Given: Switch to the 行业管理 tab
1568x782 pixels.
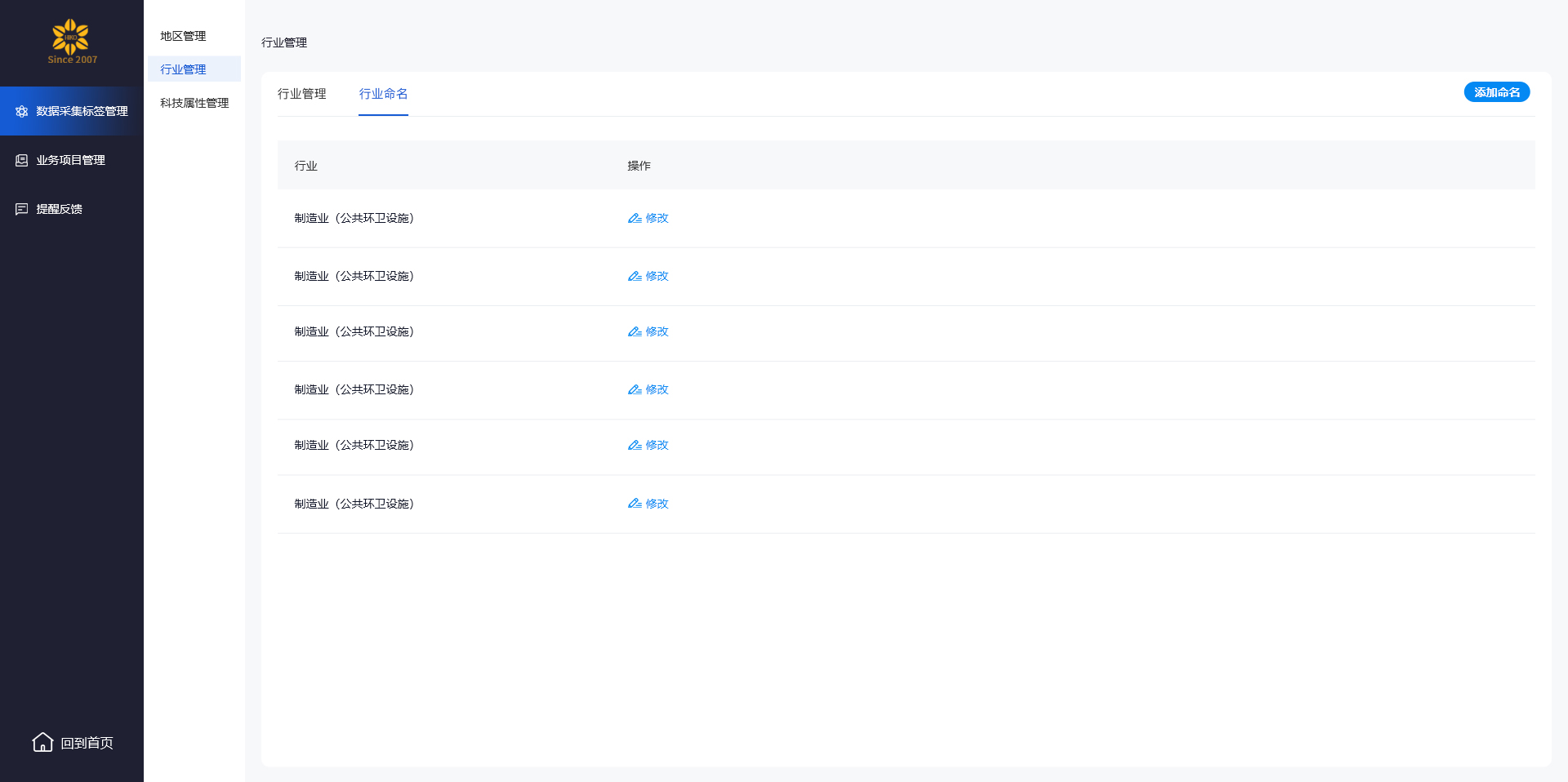Looking at the screenshot, I should pos(301,94).
